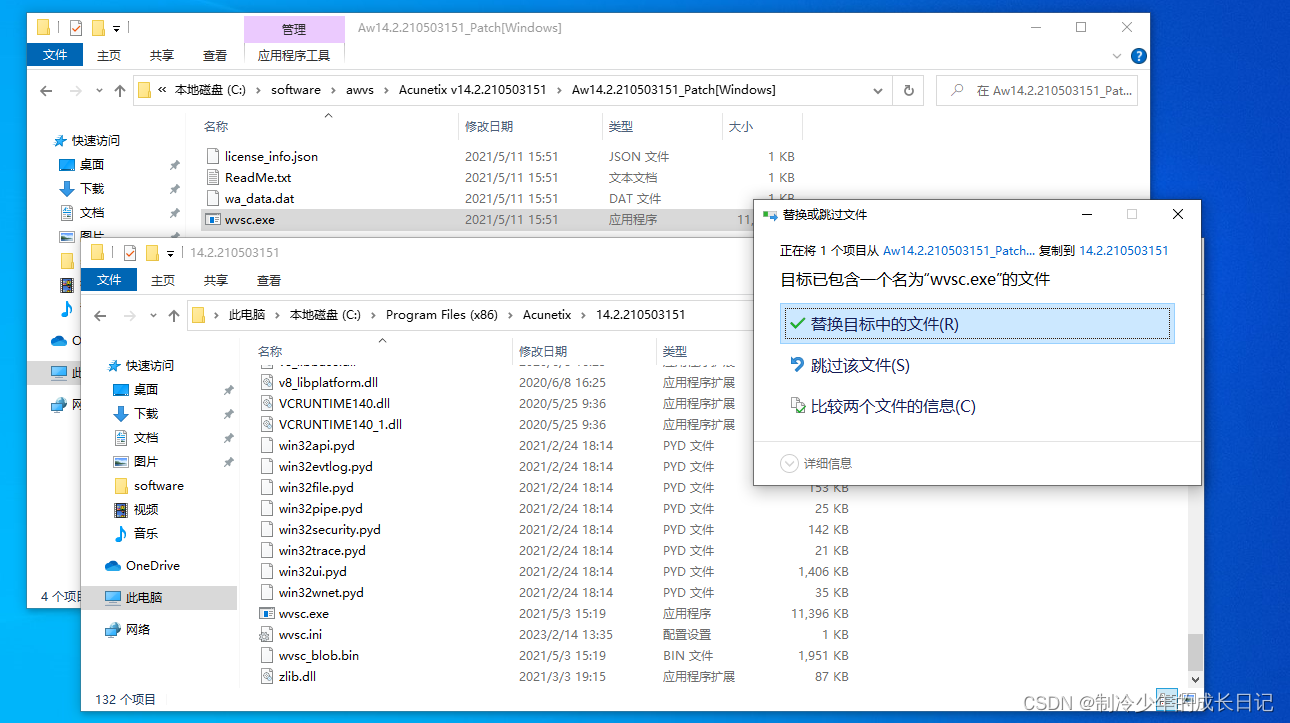
Task: Click awvs breadcrumb in back window address bar
Action: 360,90
